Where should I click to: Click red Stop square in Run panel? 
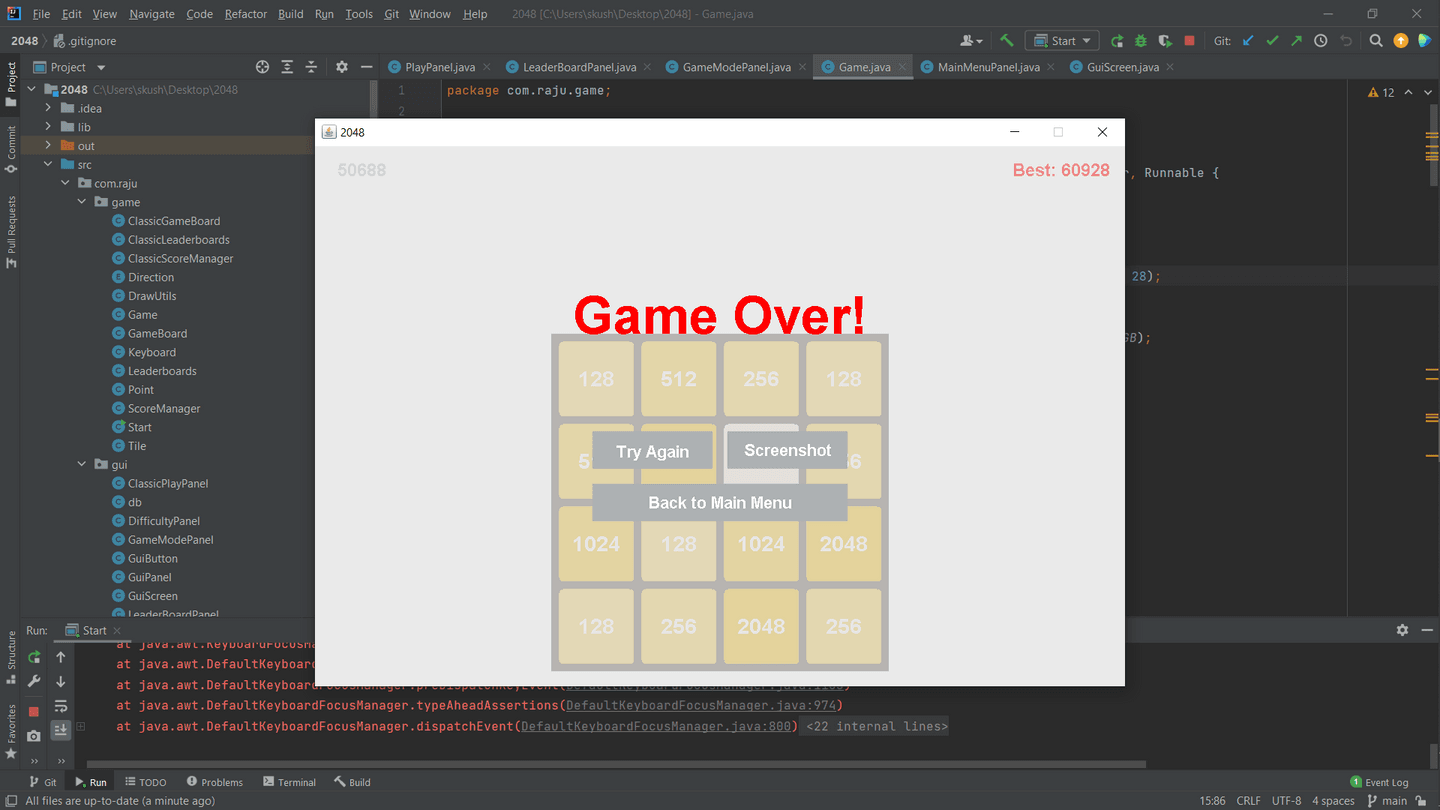coord(34,711)
